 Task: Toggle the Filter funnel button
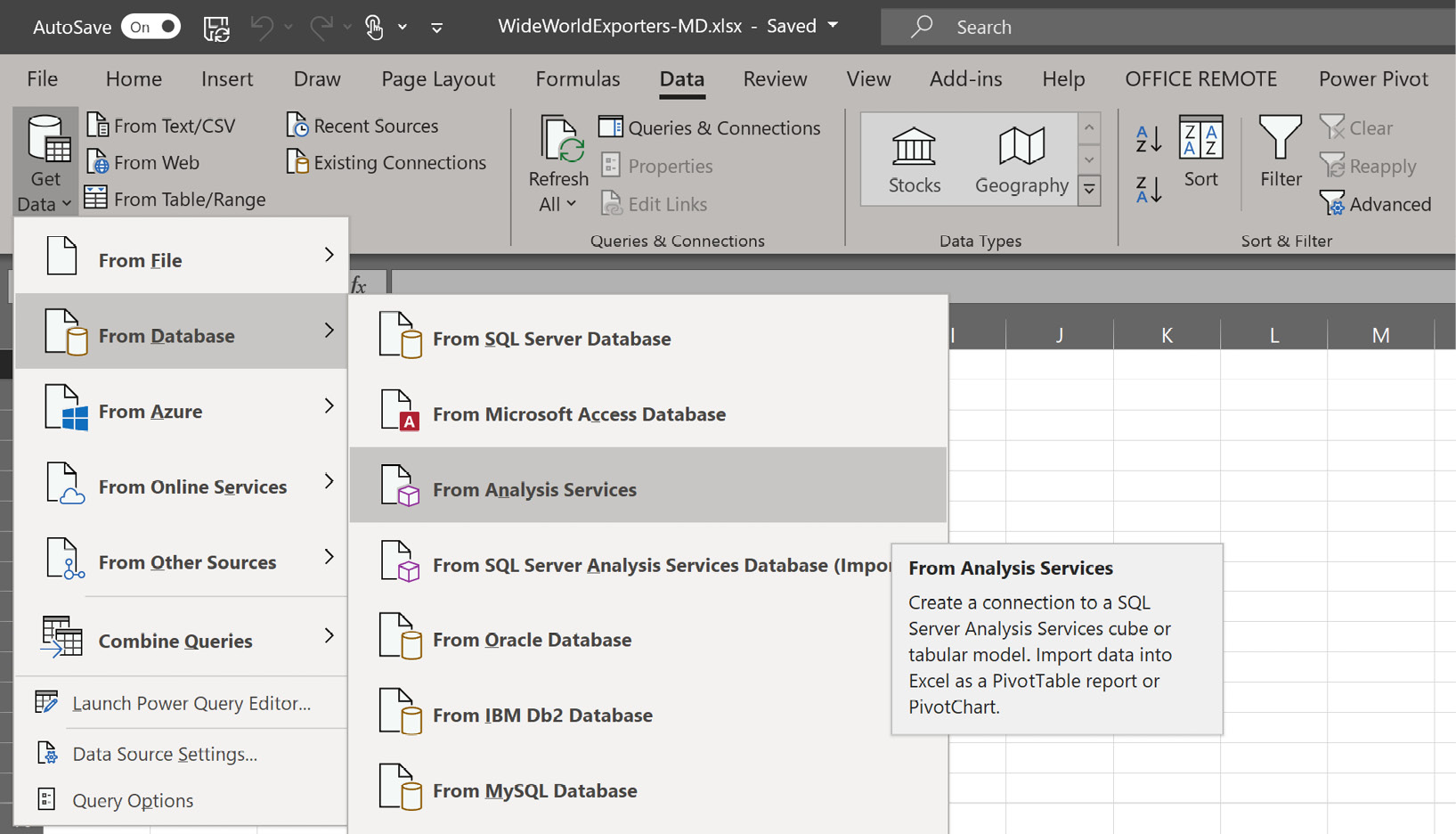(1281, 152)
